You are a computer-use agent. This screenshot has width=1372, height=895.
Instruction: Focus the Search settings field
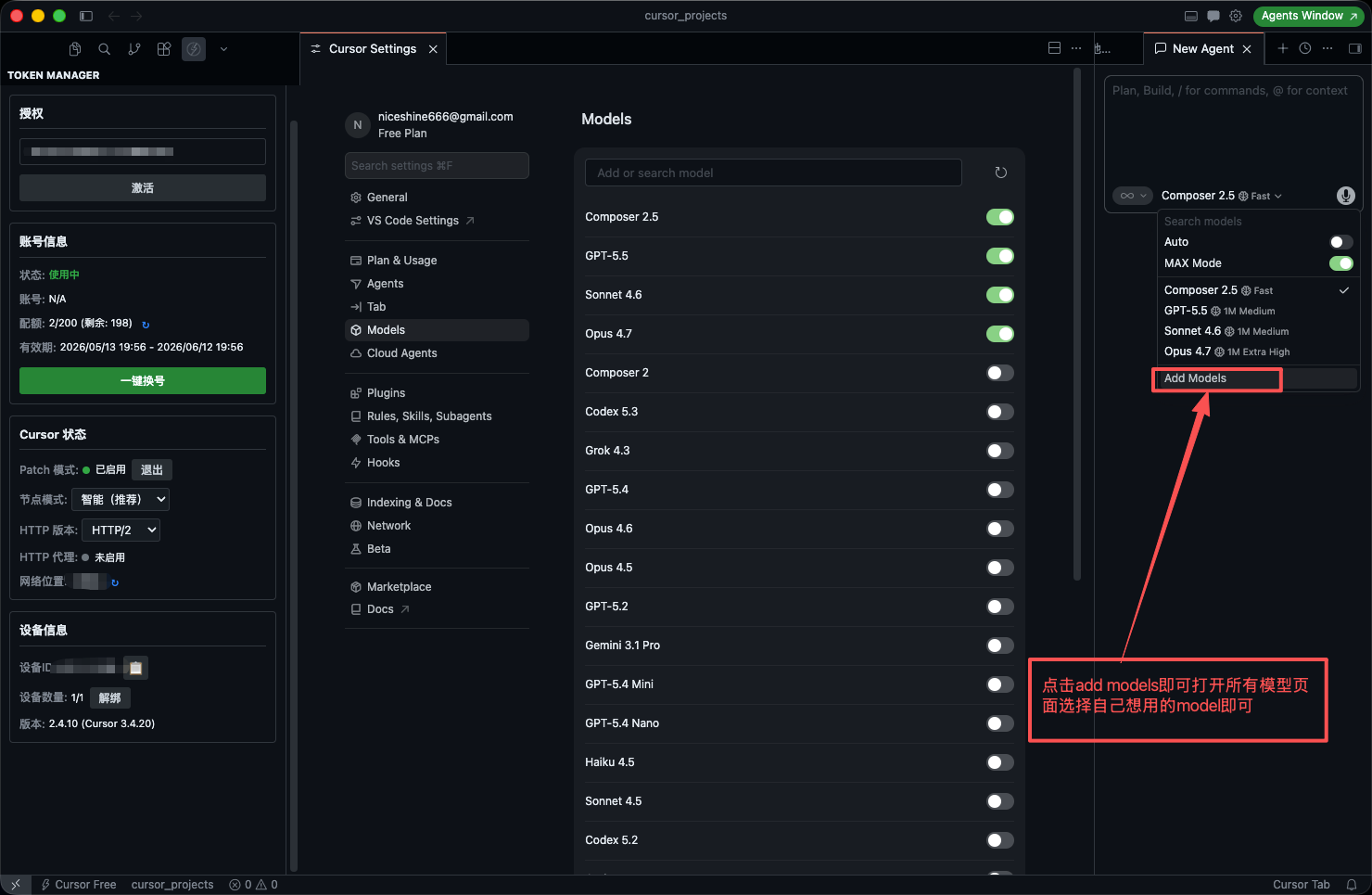click(437, 166)
